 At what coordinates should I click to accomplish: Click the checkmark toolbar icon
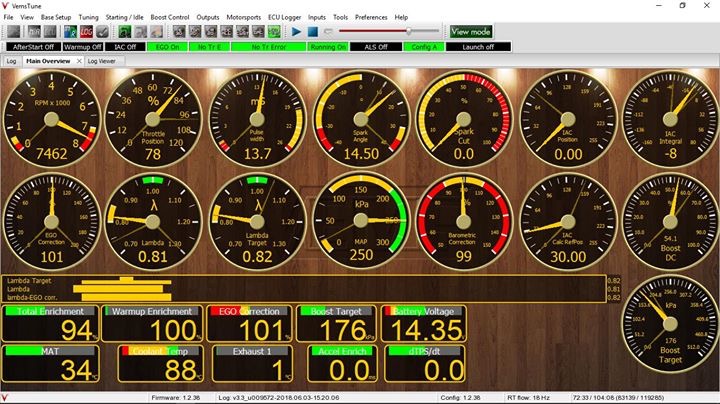(102, 32)
